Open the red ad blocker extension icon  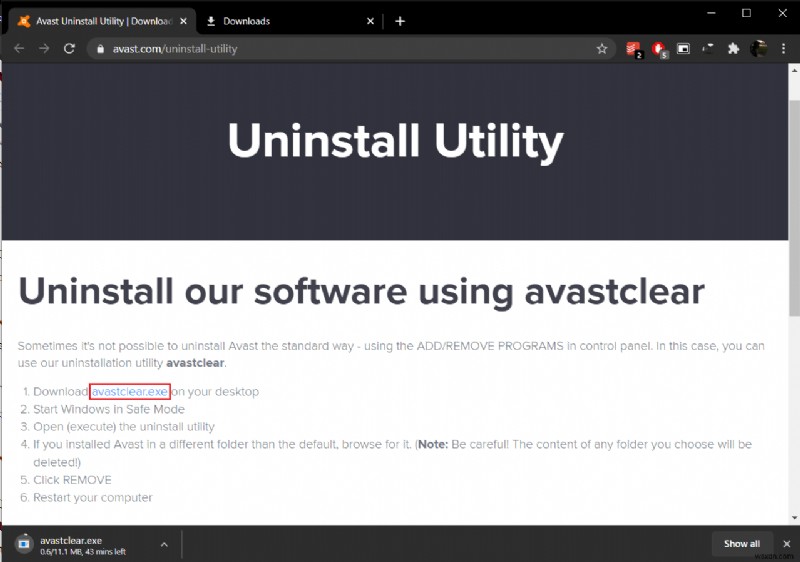click(x=659, y=49)
